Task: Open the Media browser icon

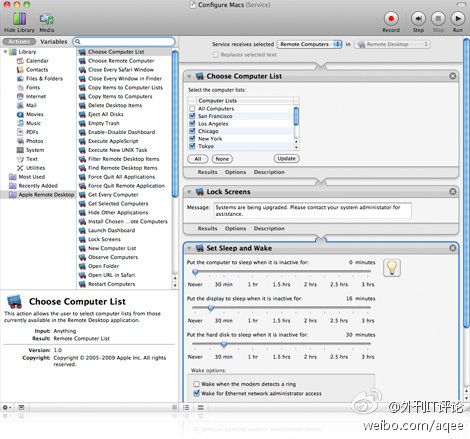Action: pyautogui.click(x=47, y=19)
